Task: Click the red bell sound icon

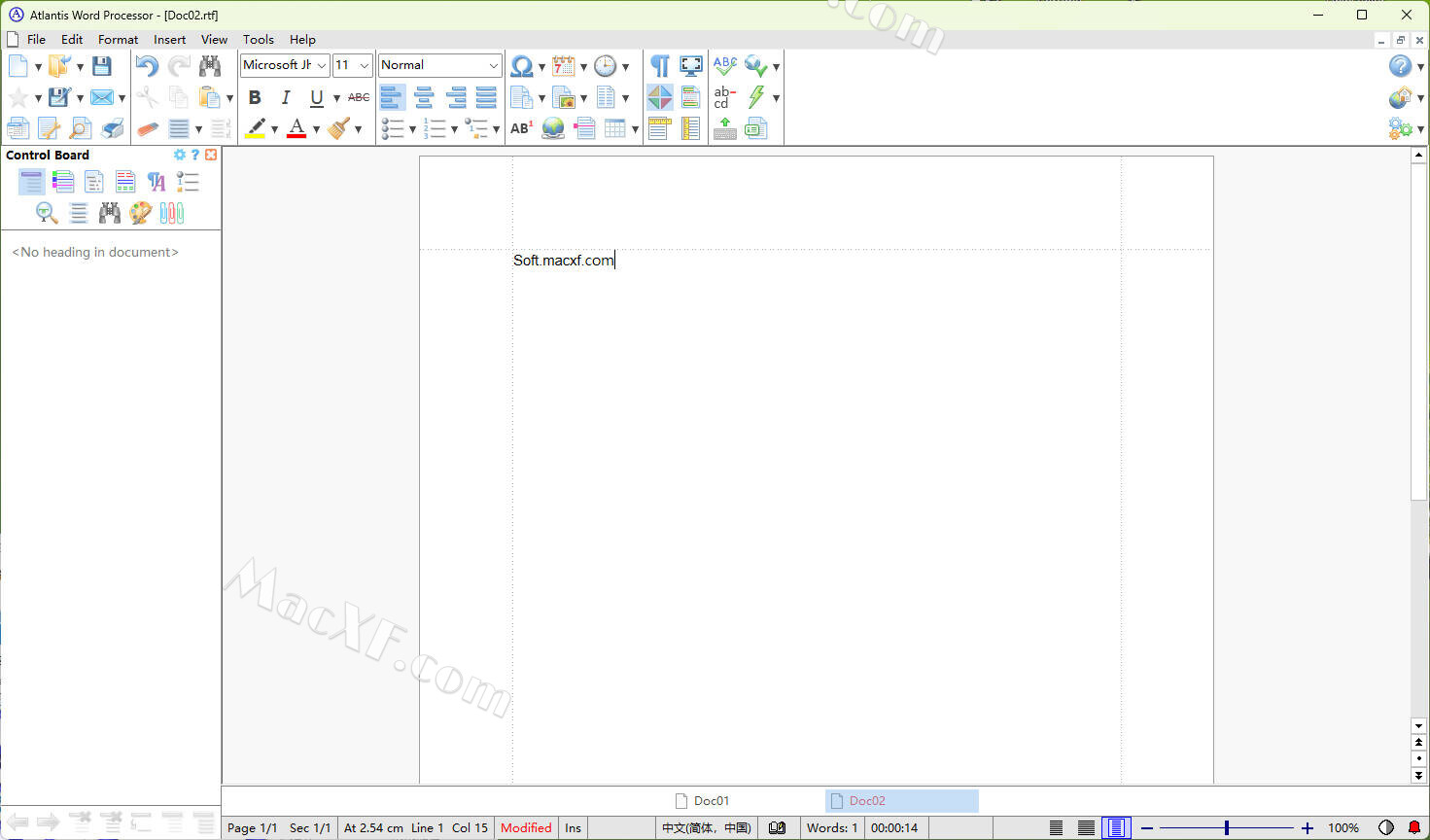Action: pos(1414,828)
